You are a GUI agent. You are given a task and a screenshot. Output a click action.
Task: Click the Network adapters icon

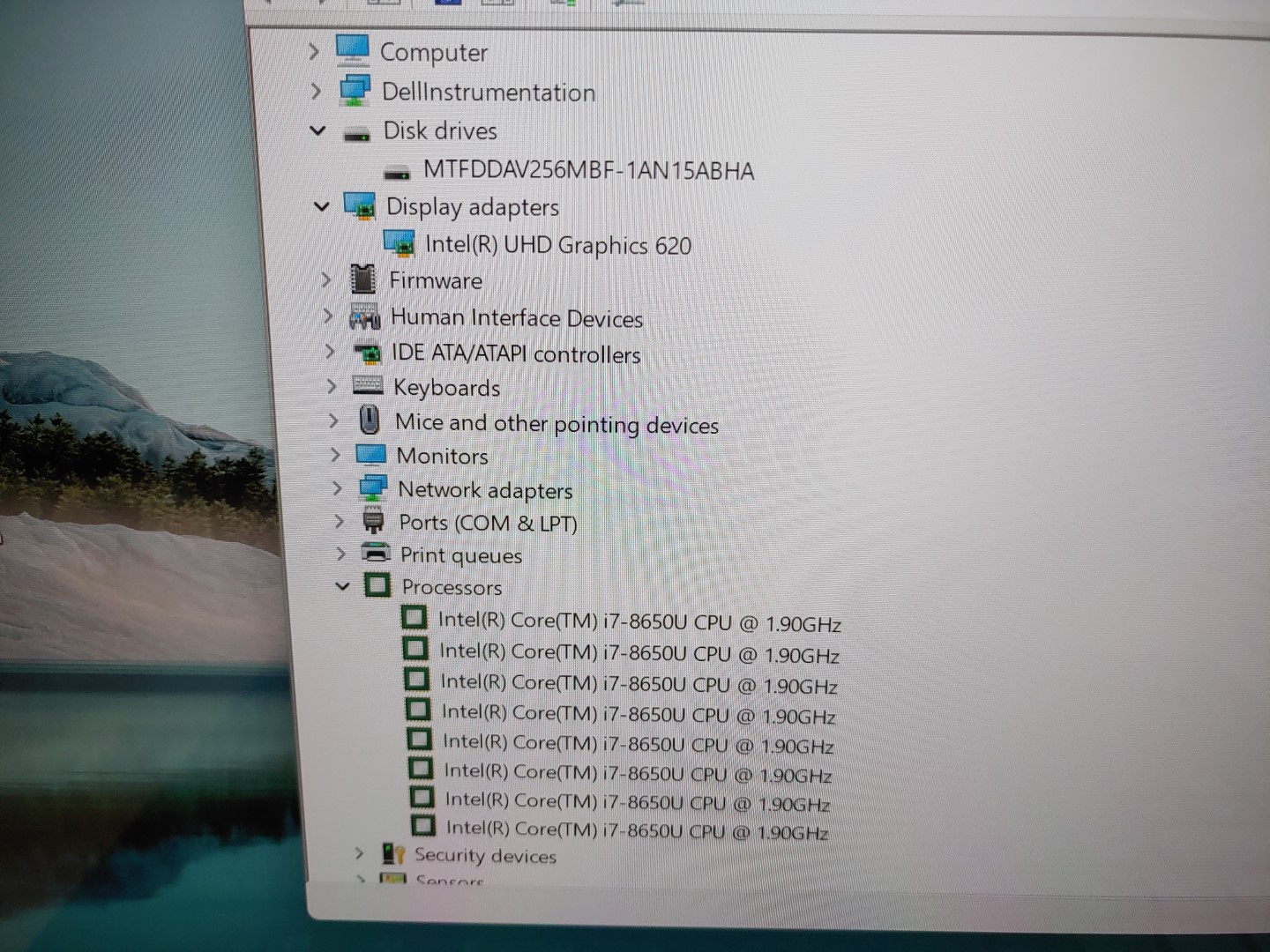tap(373, 488)
